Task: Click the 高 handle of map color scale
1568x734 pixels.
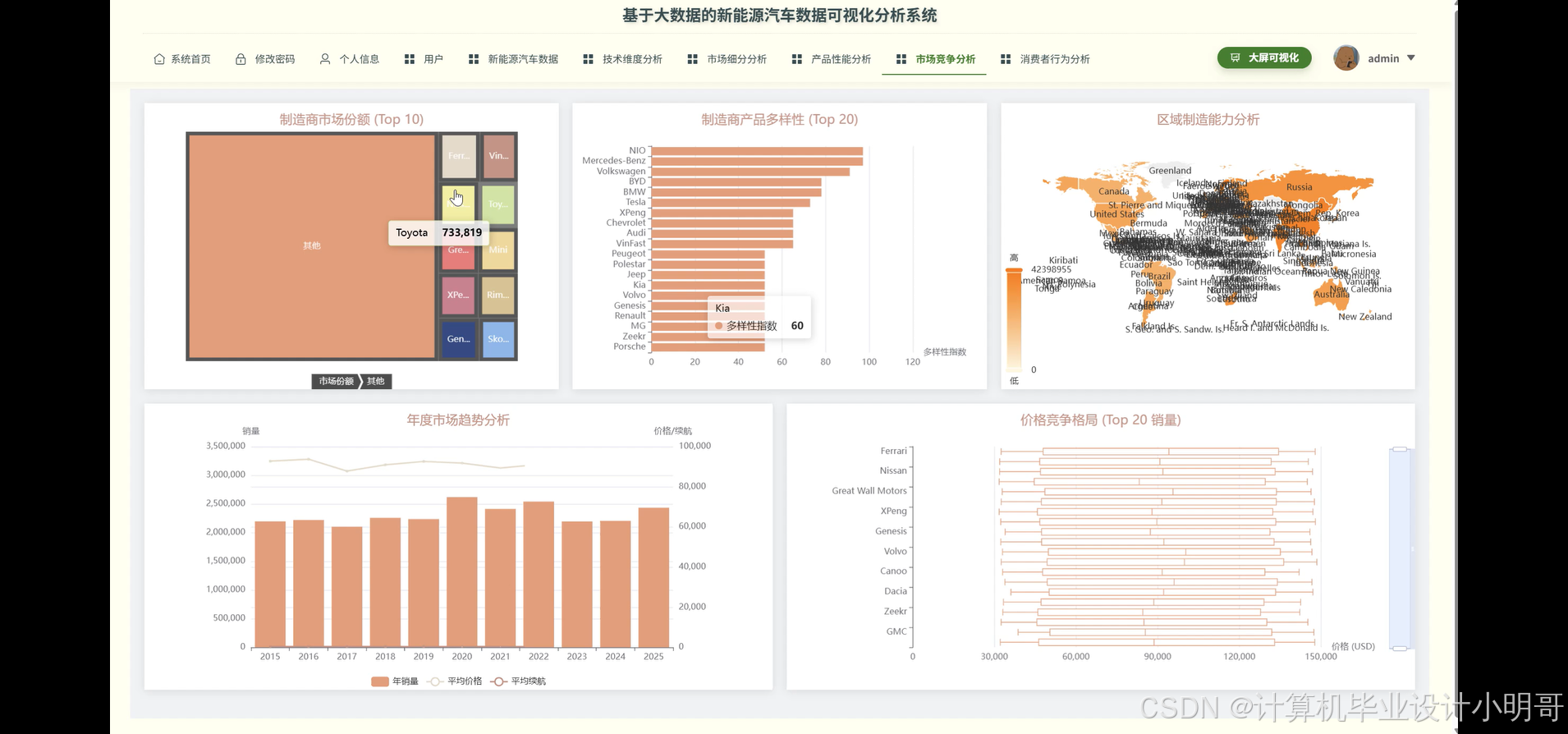Action: click(1014, 272)
